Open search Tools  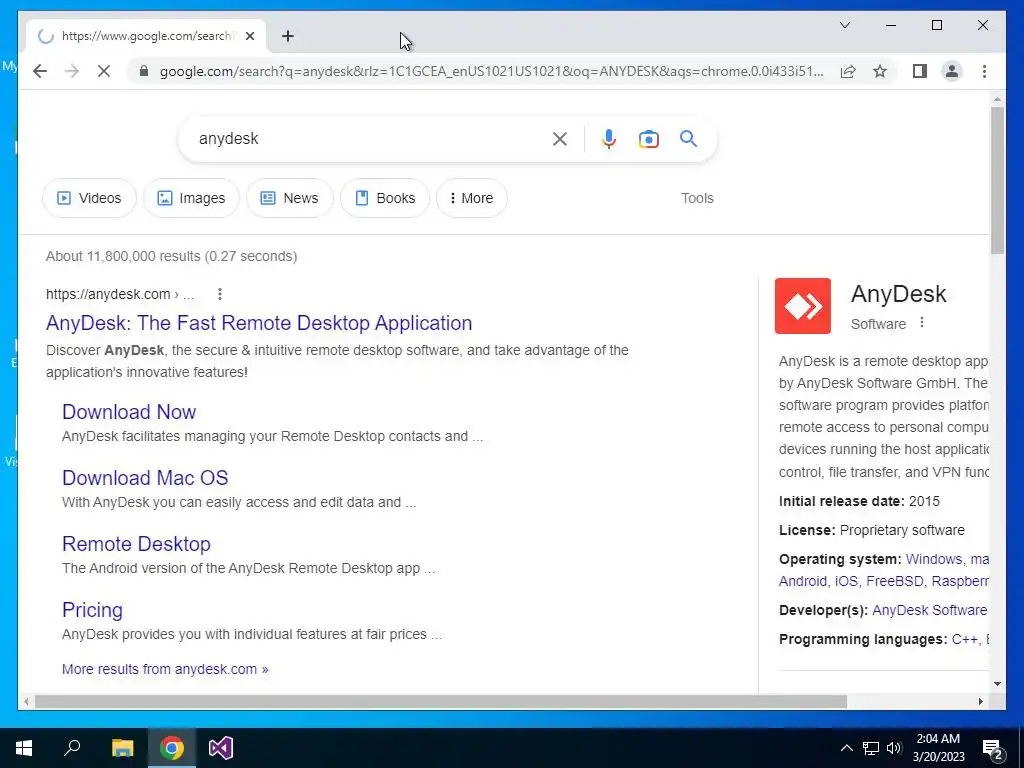(697, 198)
